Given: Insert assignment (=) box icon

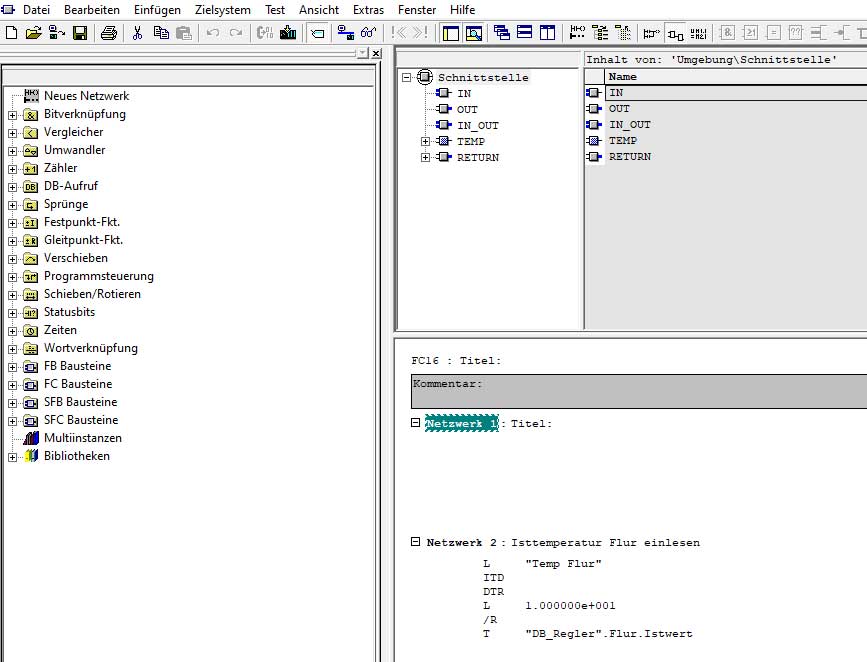Looking at the screenshot, I should click(774, 33).
